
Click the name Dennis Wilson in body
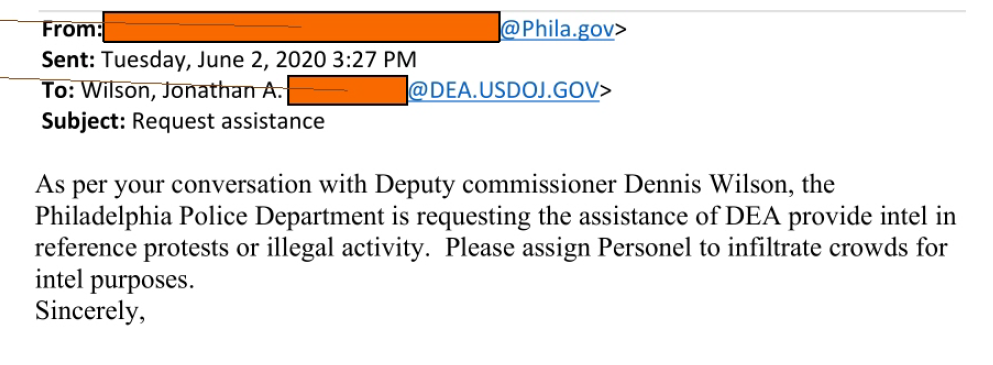click(711, 184)
